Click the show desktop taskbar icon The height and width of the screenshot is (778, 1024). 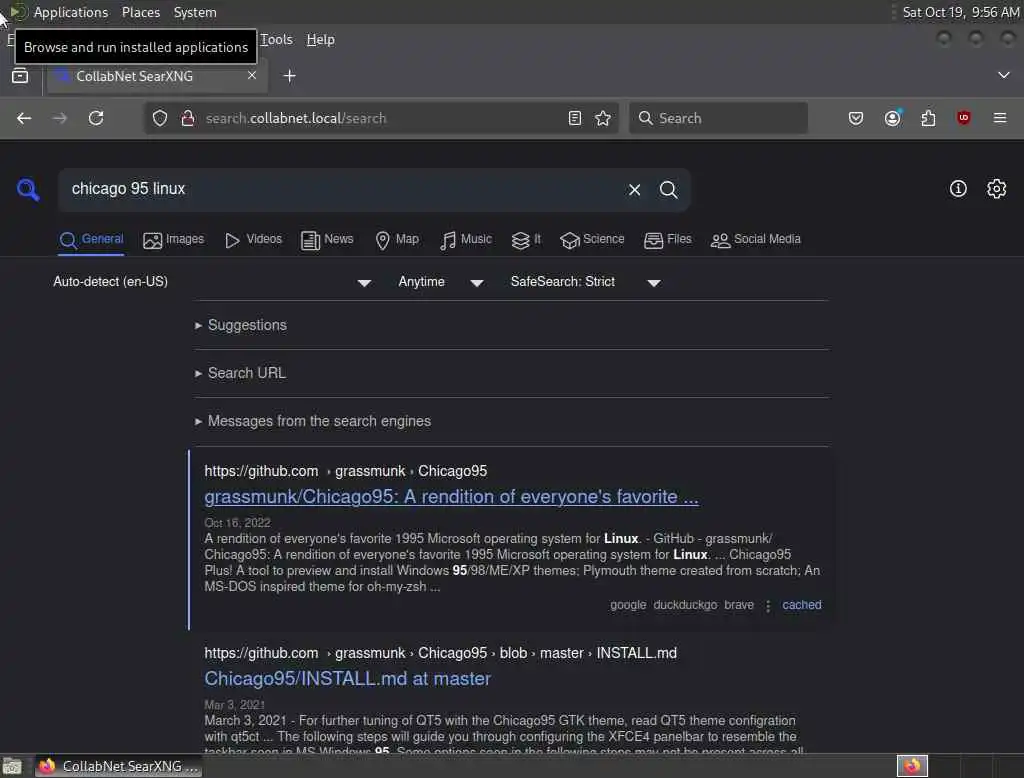coord(12,766)
